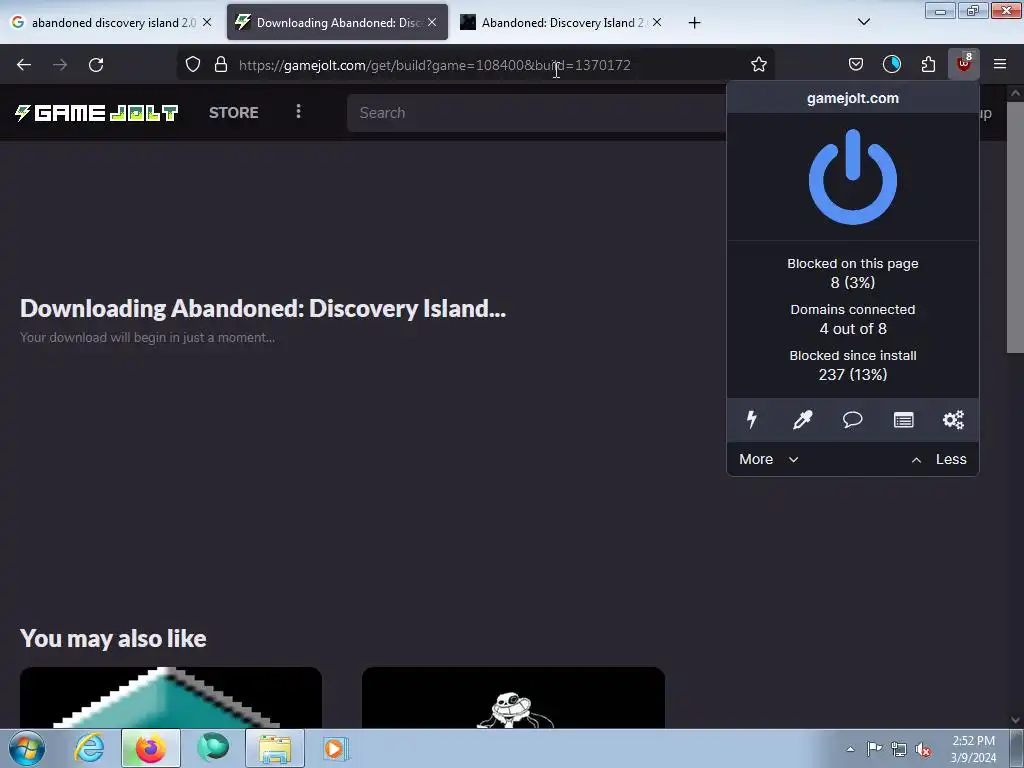Click the Game Jolt Search field
The image size is (1024, 768).
537,113
